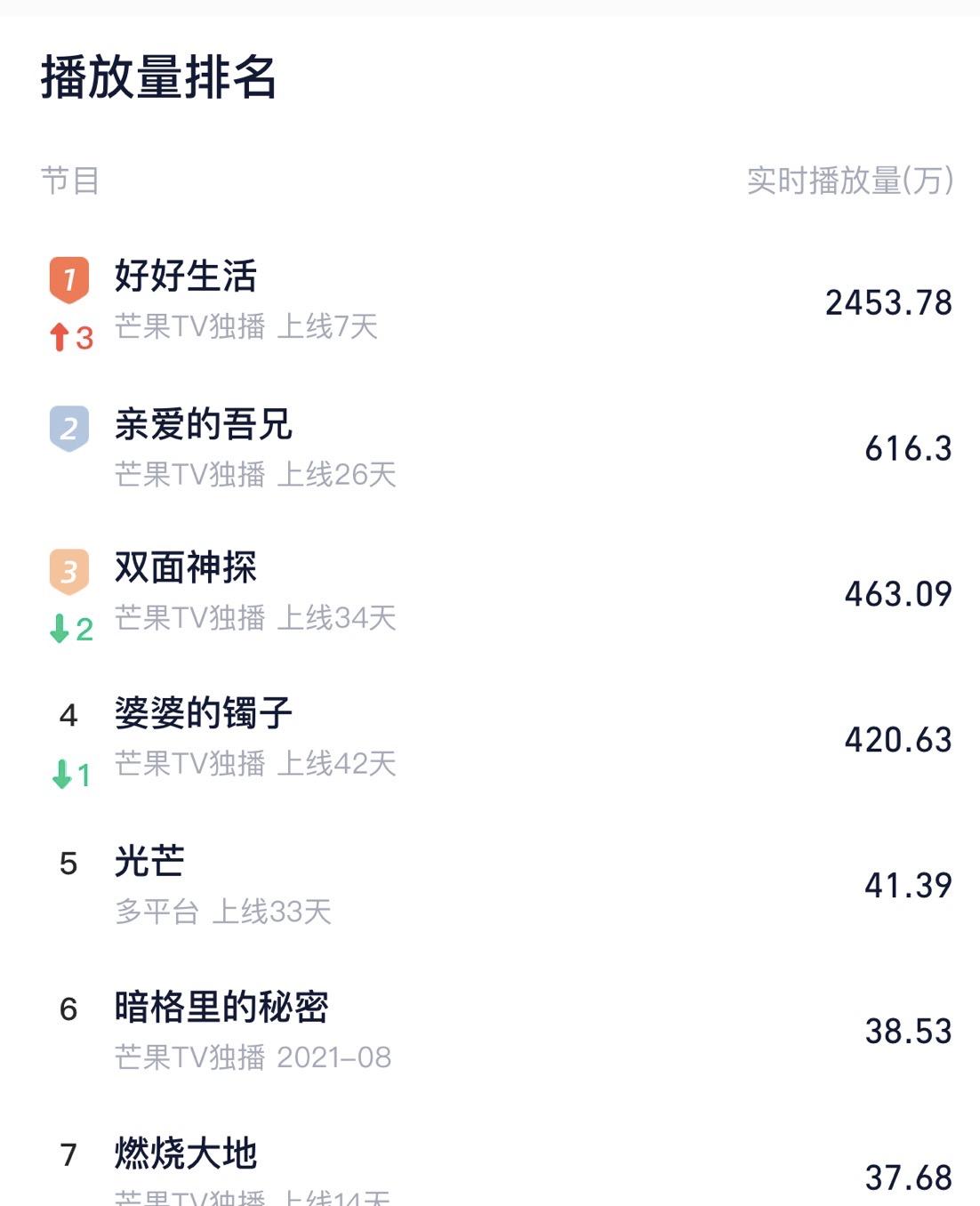Open the show 双面神探

point(186,567)
